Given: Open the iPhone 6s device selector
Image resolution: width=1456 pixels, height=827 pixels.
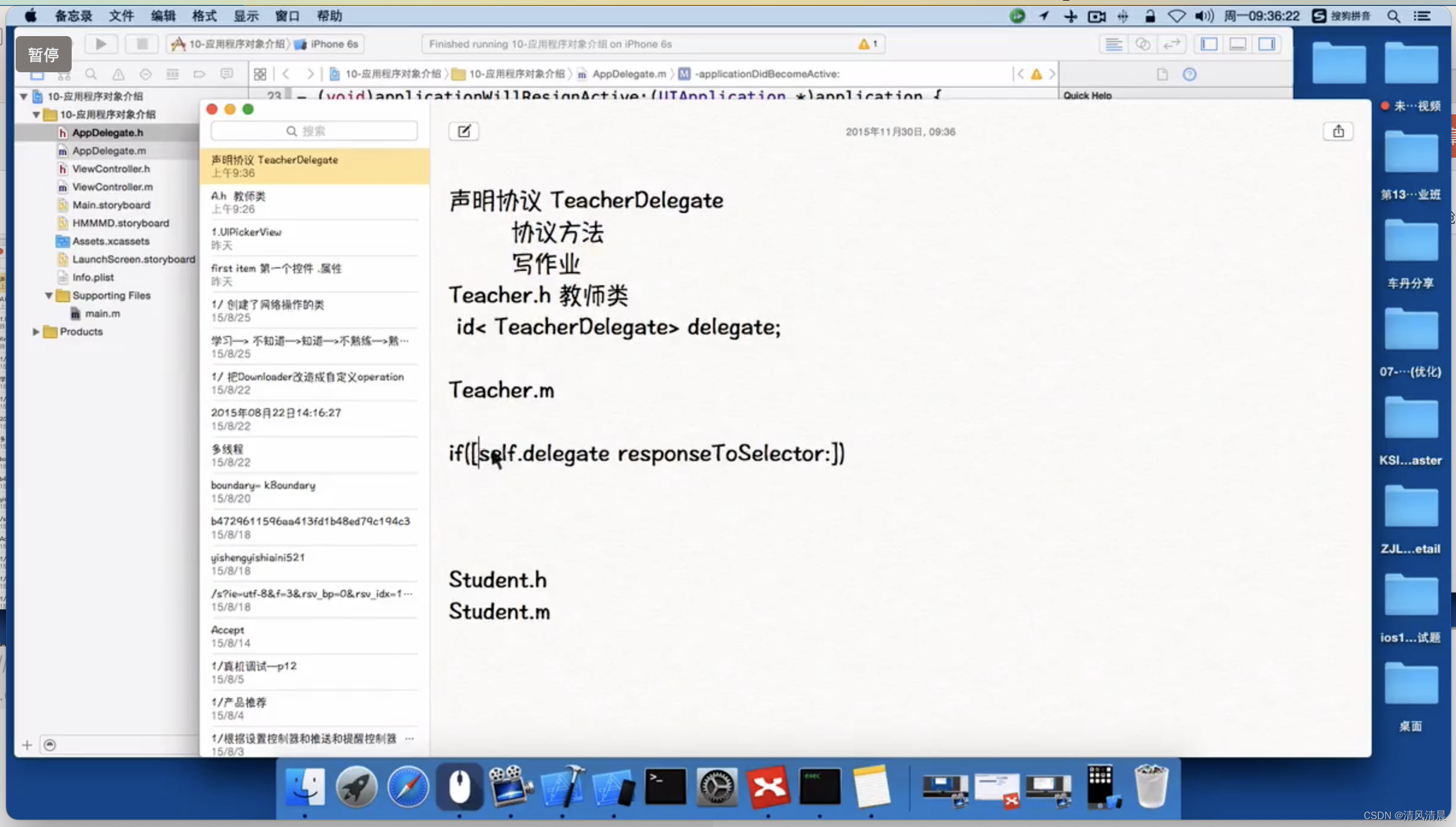Looking at the screenshot, I should (328, 44).
